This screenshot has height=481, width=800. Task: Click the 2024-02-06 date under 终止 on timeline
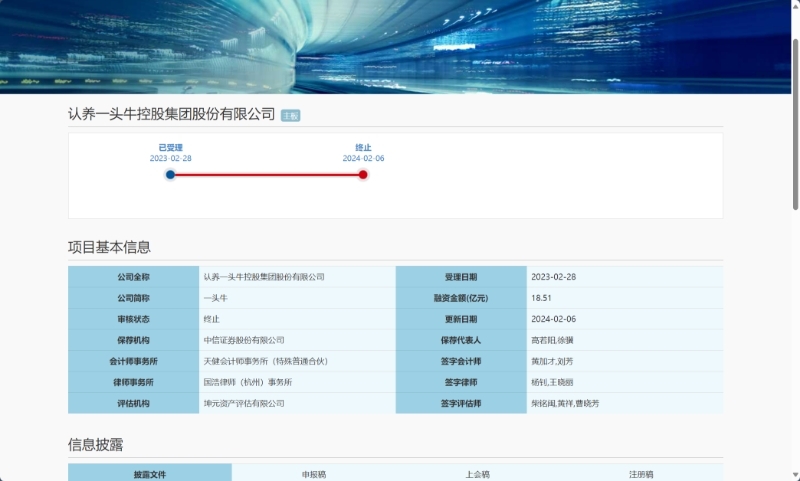point(363,159)
